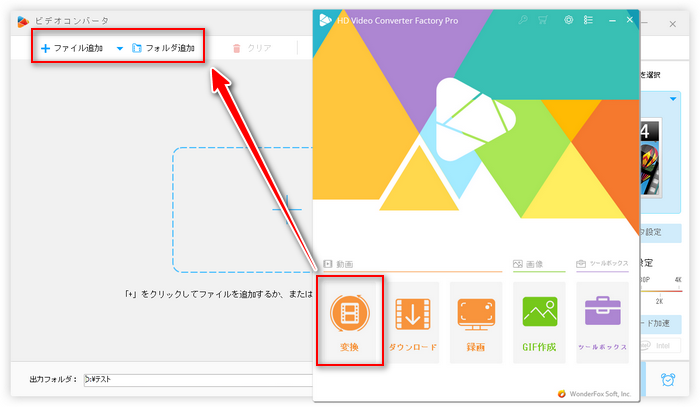The width and height of the screenshot is (700, 407).
Task: Click the ツールボックス section header label
Action: (609, 263)
